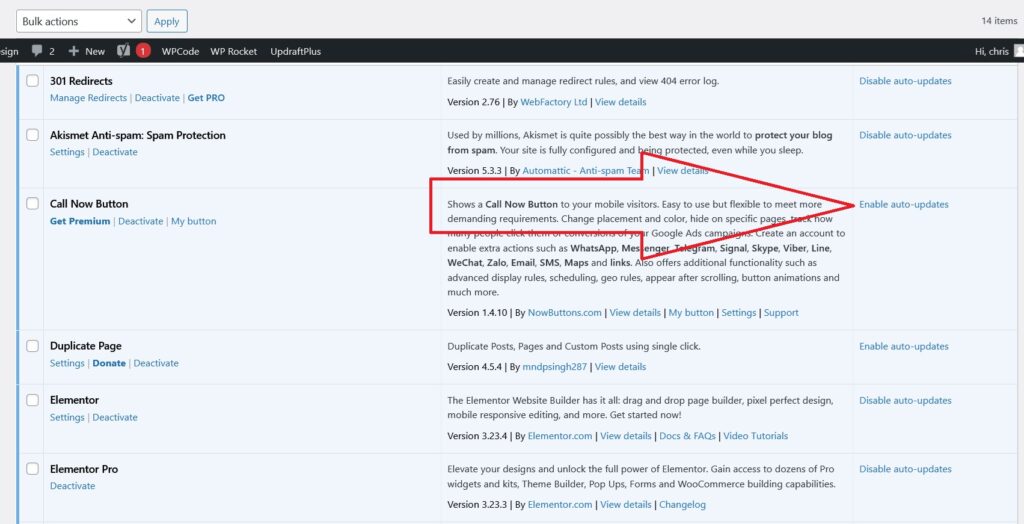Click Manage Redirects under 301 Redirects
The height and width of the screenshot is (524, 1024).
click(x=88, y=98)
